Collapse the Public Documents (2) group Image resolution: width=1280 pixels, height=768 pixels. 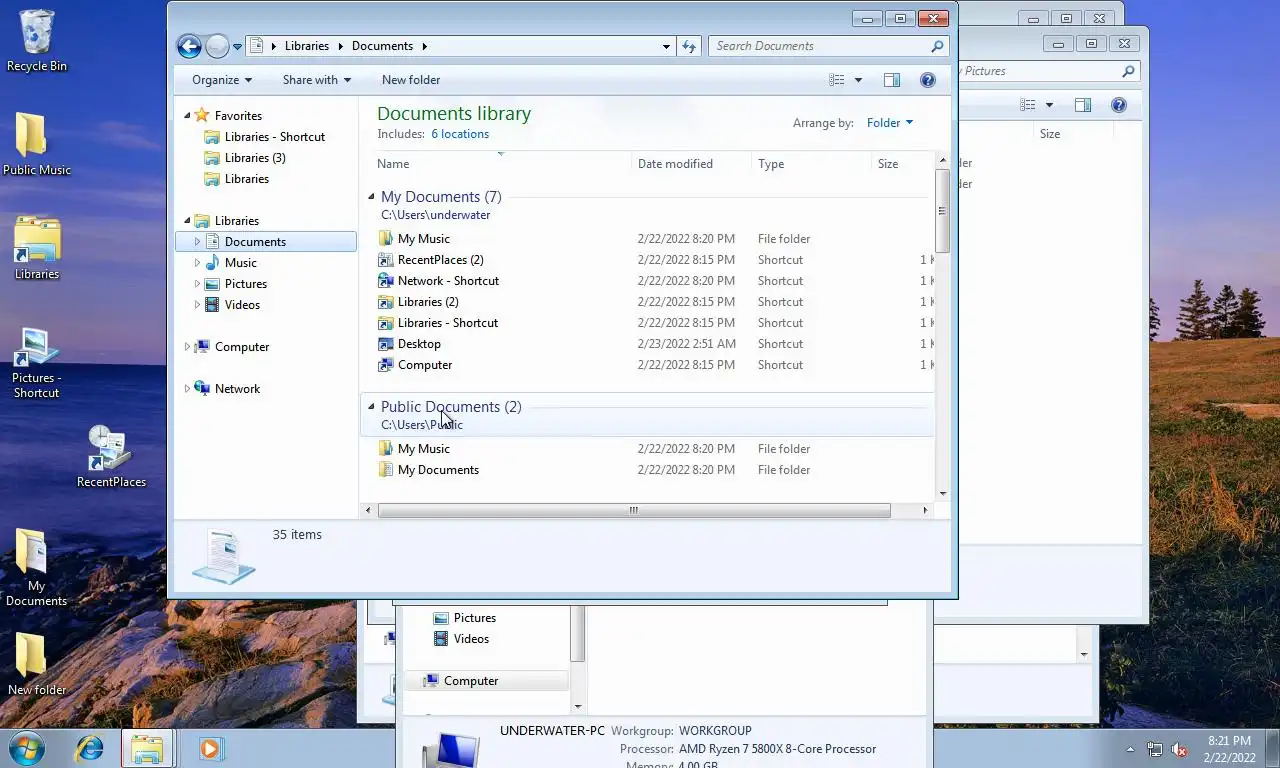[371, 407]
